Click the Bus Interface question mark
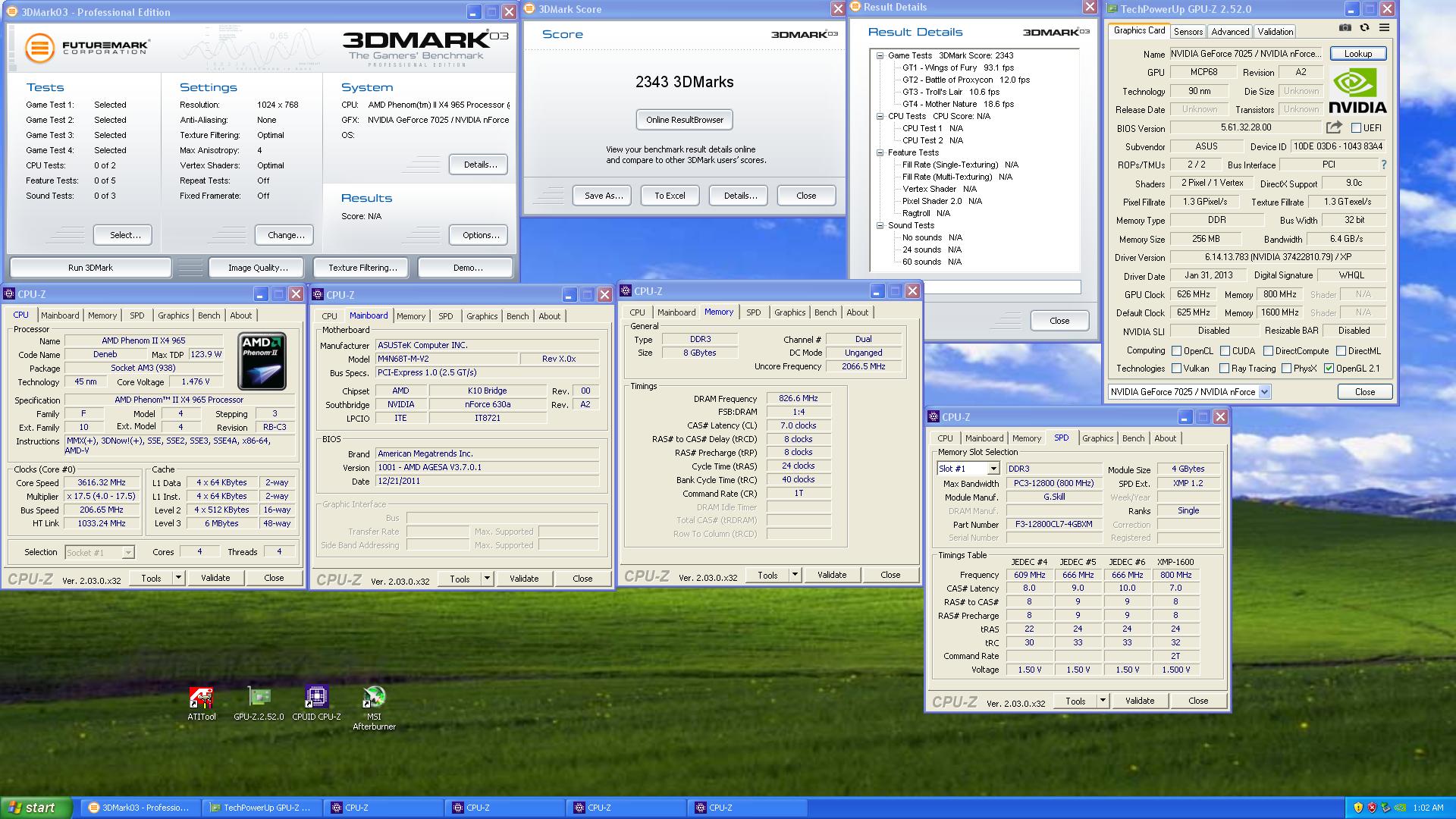 click(x=1384, y=165)
